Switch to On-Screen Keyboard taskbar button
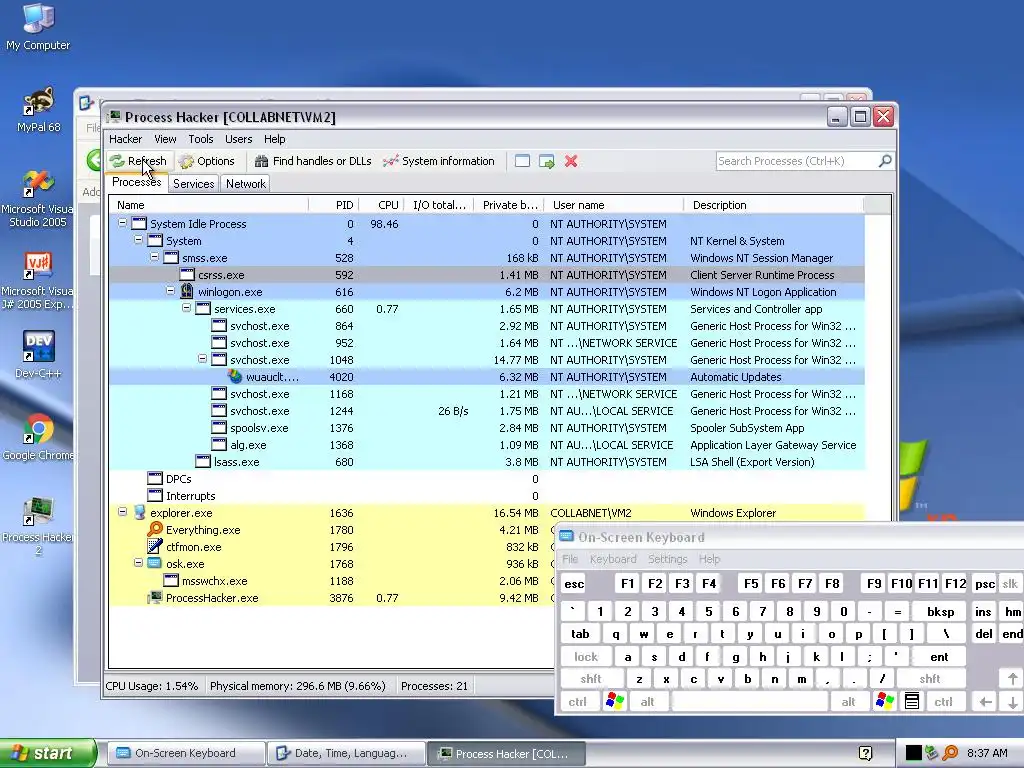 tap(185, 754)
